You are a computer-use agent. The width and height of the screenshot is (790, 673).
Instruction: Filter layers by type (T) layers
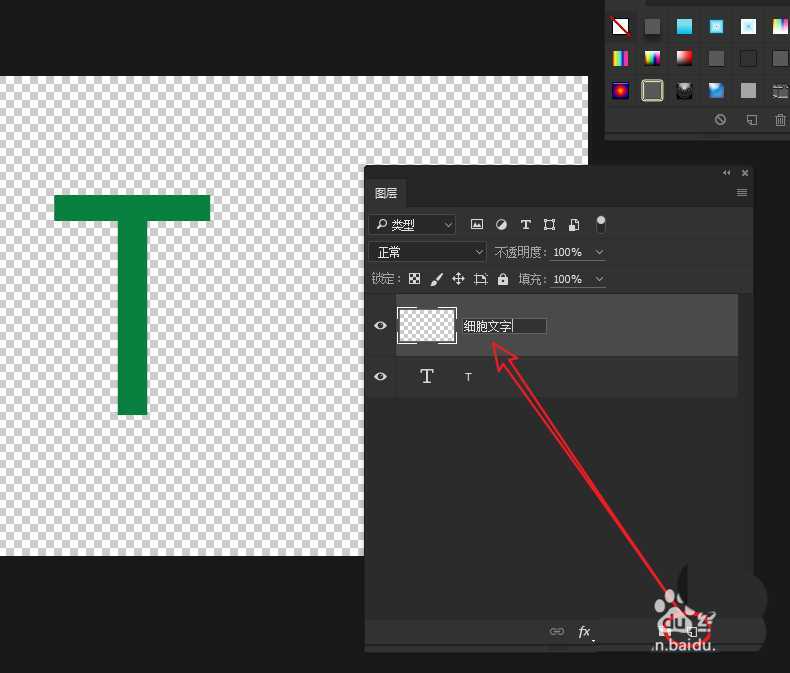pyautogui.click(x=525, y=225)
